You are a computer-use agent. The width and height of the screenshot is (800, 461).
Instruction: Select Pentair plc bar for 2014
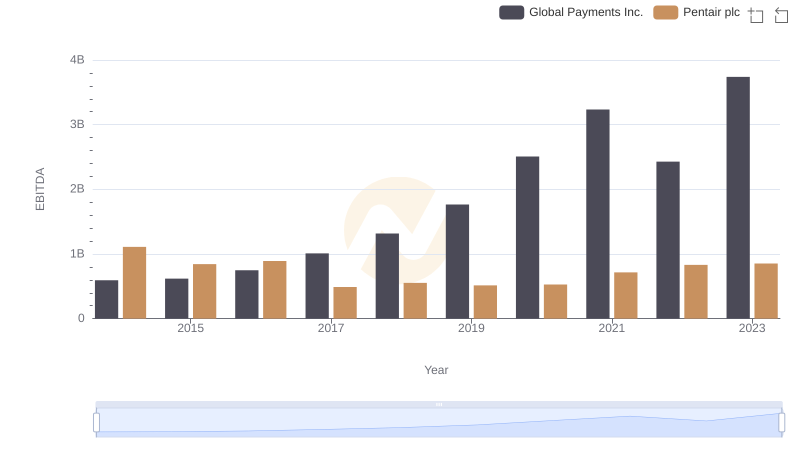pyautogui.click(x=134, y=283)
